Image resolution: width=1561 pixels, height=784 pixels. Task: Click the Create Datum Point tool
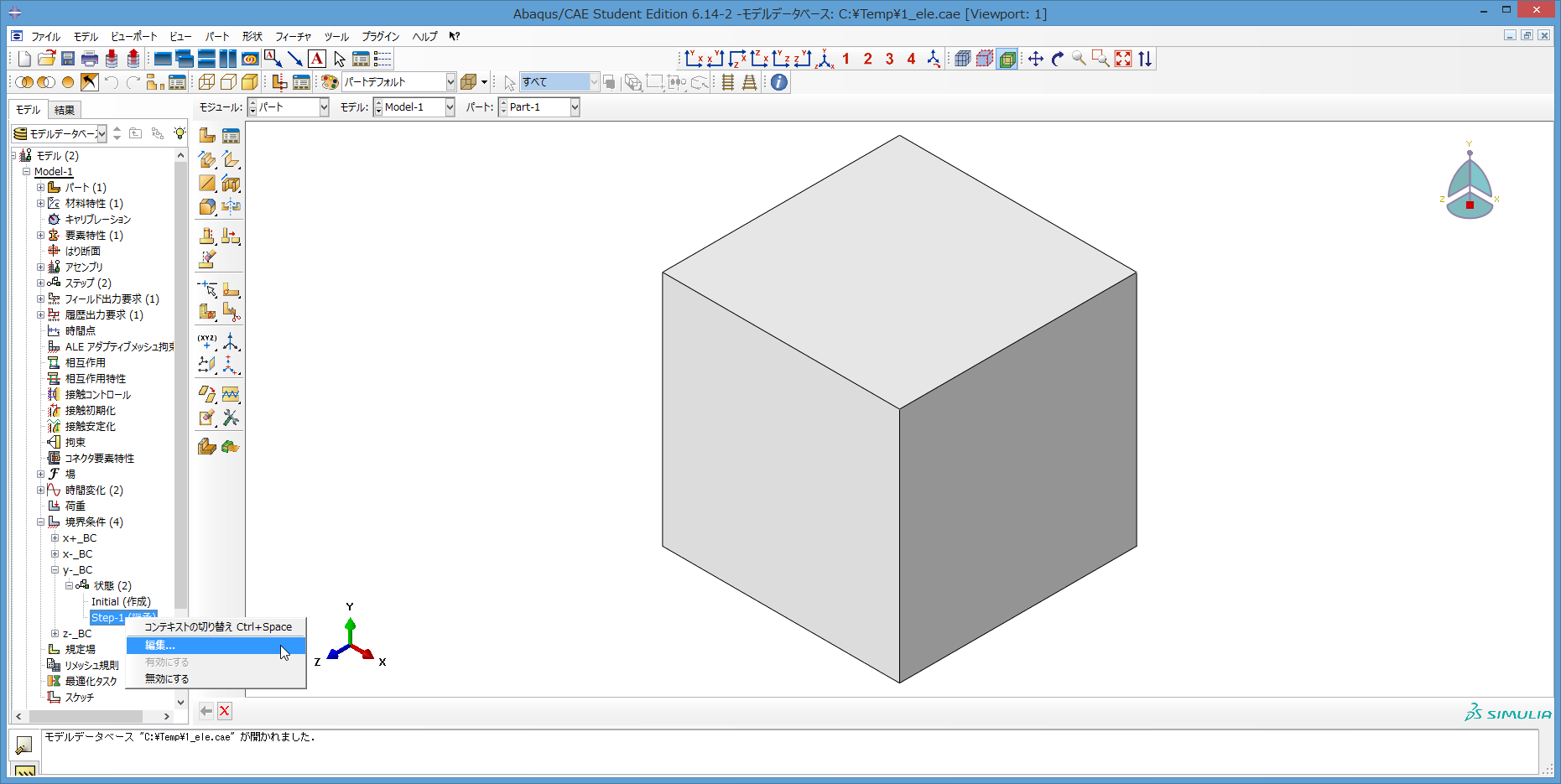[x=207, y=341]
